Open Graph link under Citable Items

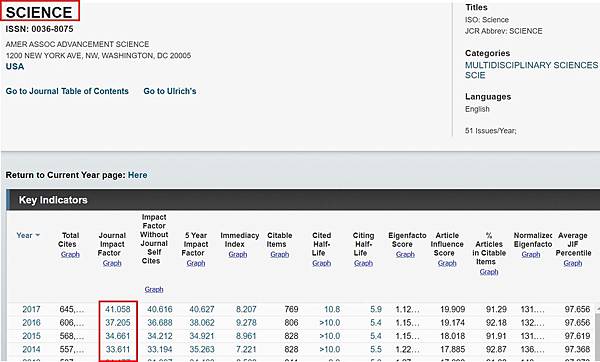point(279,254)
